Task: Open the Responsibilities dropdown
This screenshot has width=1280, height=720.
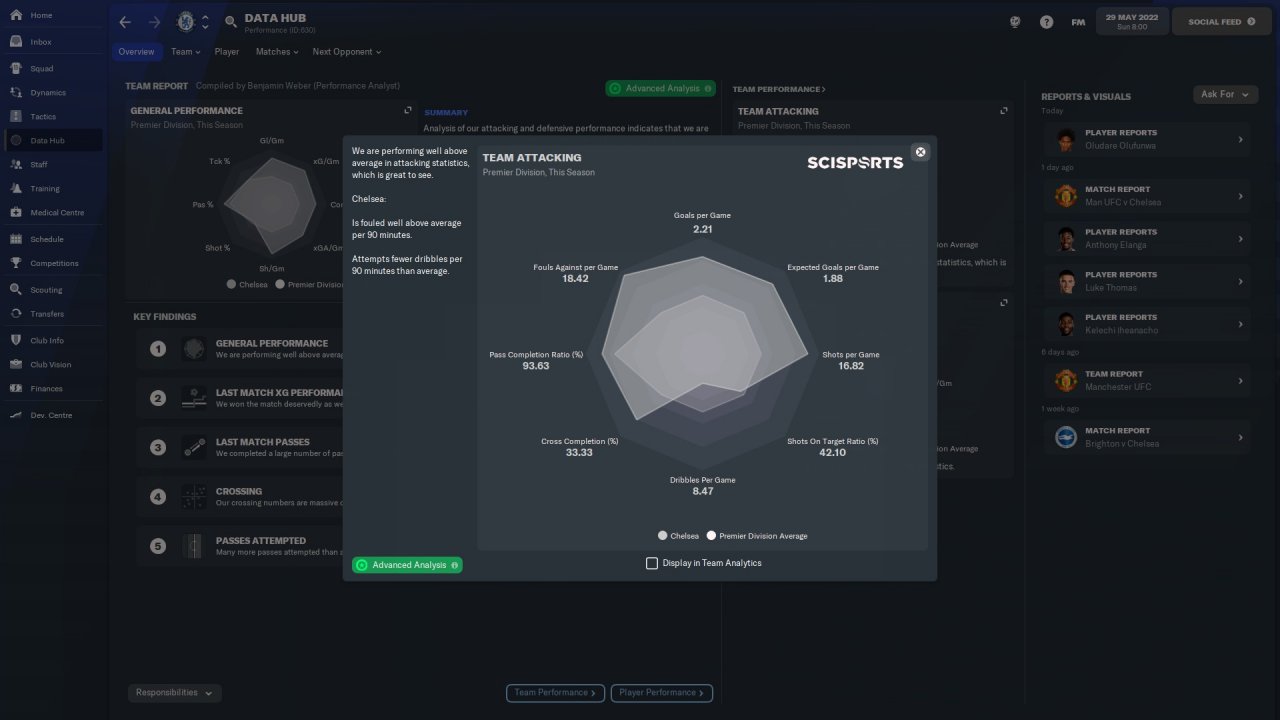Action: (x=175, y=693)
